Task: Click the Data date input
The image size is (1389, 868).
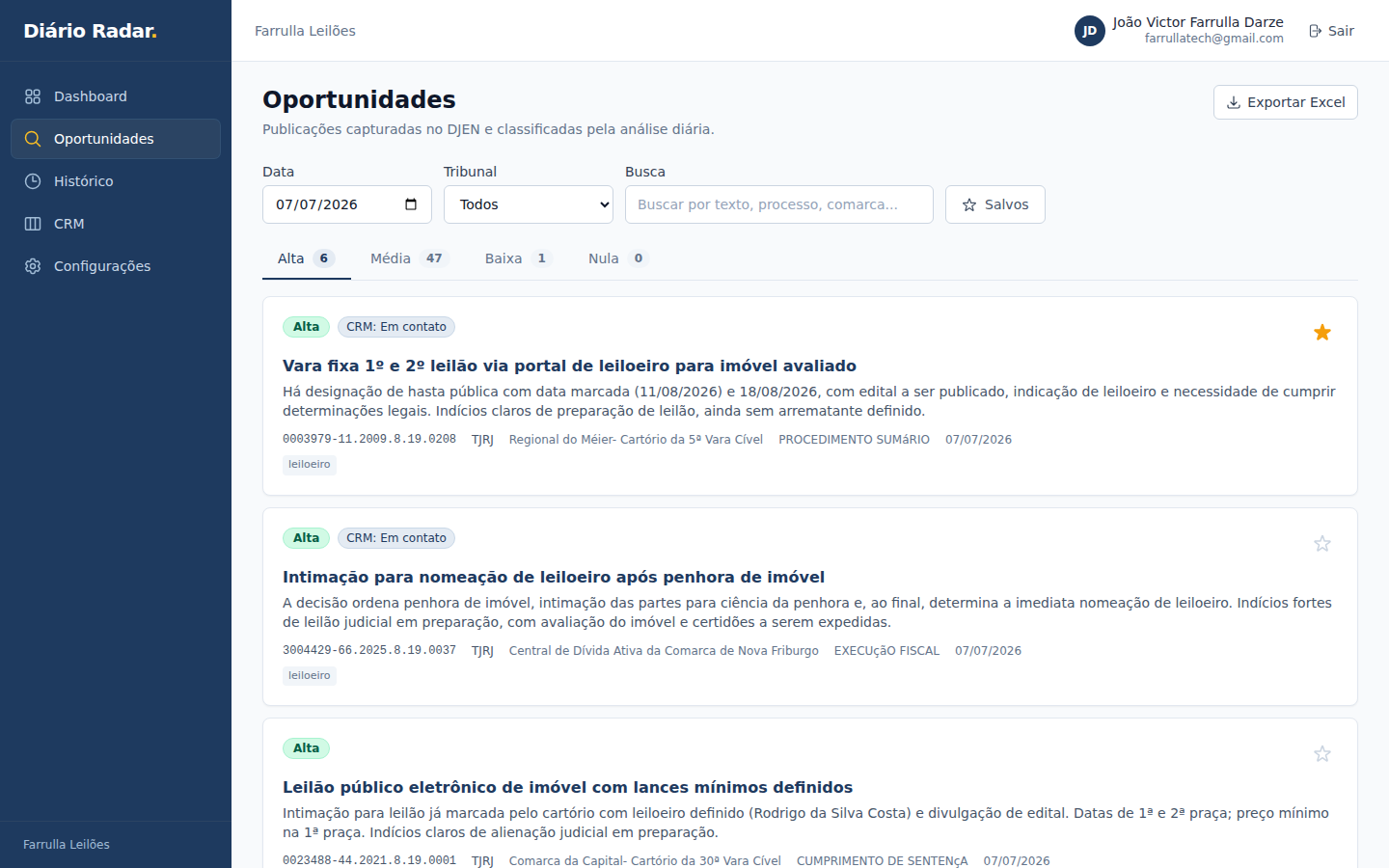Action: [x=347, y=204]
